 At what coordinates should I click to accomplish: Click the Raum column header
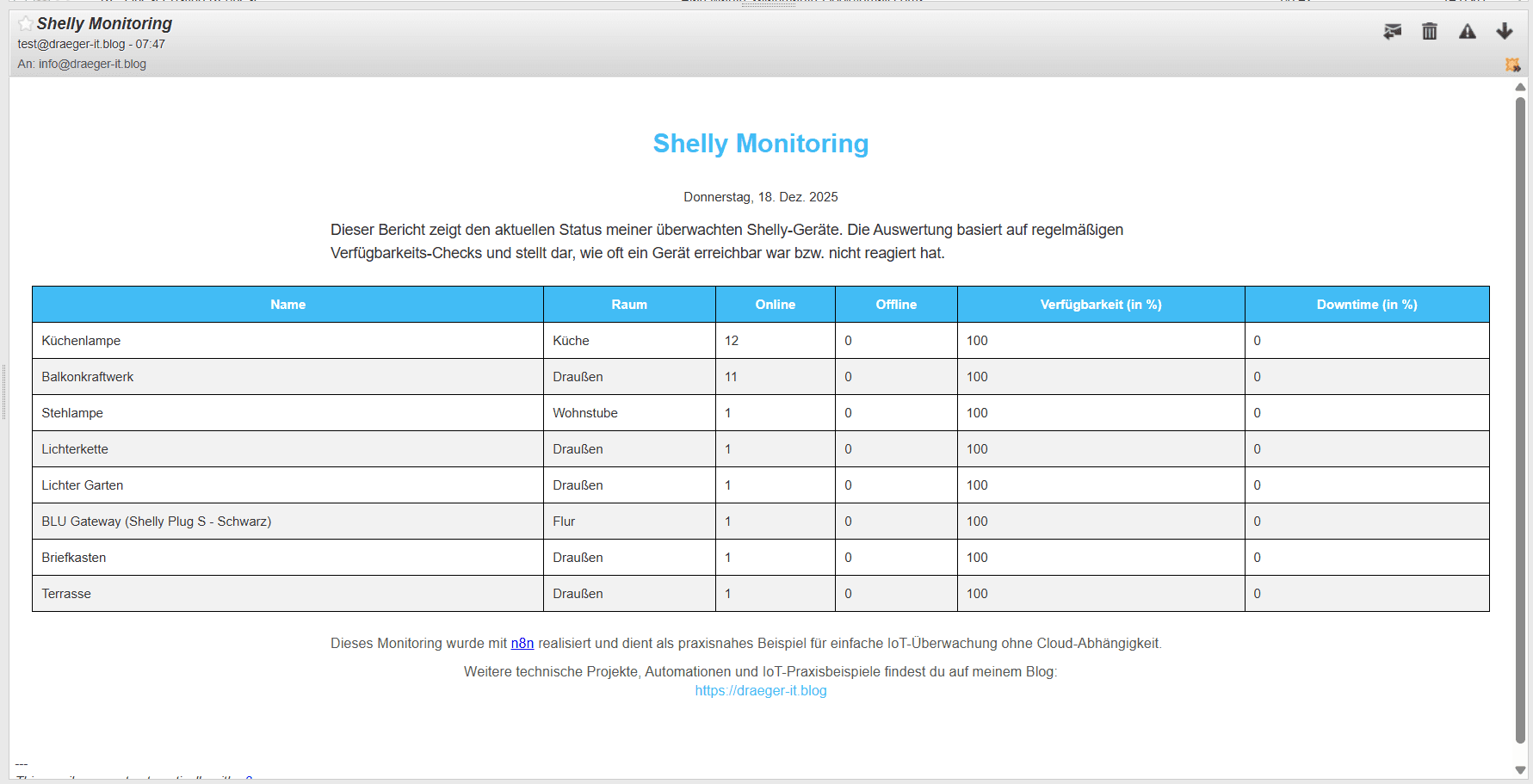628,305
